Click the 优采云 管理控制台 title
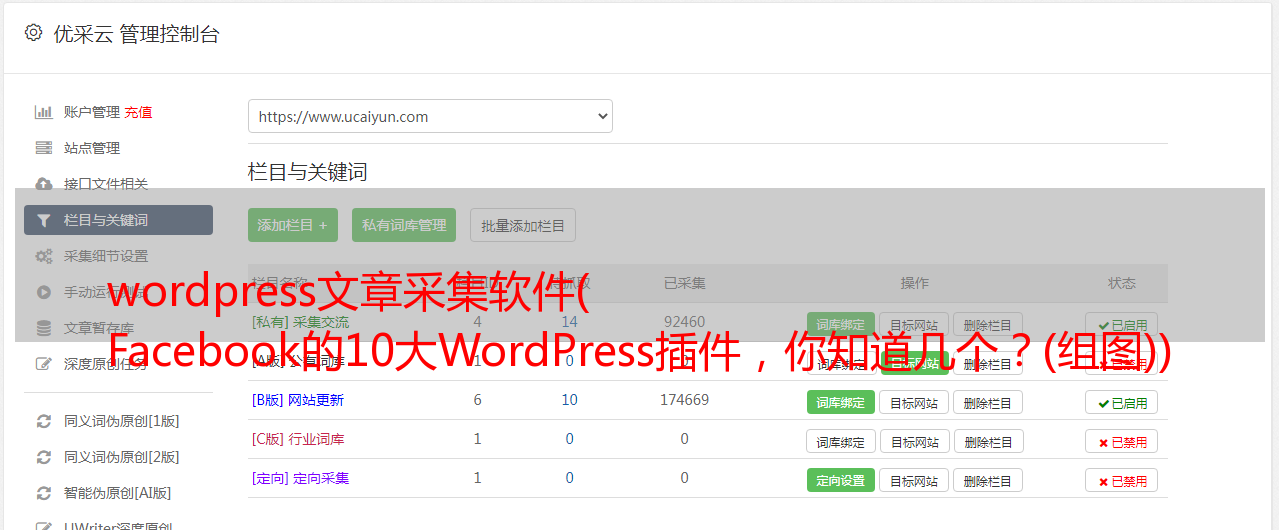 [136, 34]
